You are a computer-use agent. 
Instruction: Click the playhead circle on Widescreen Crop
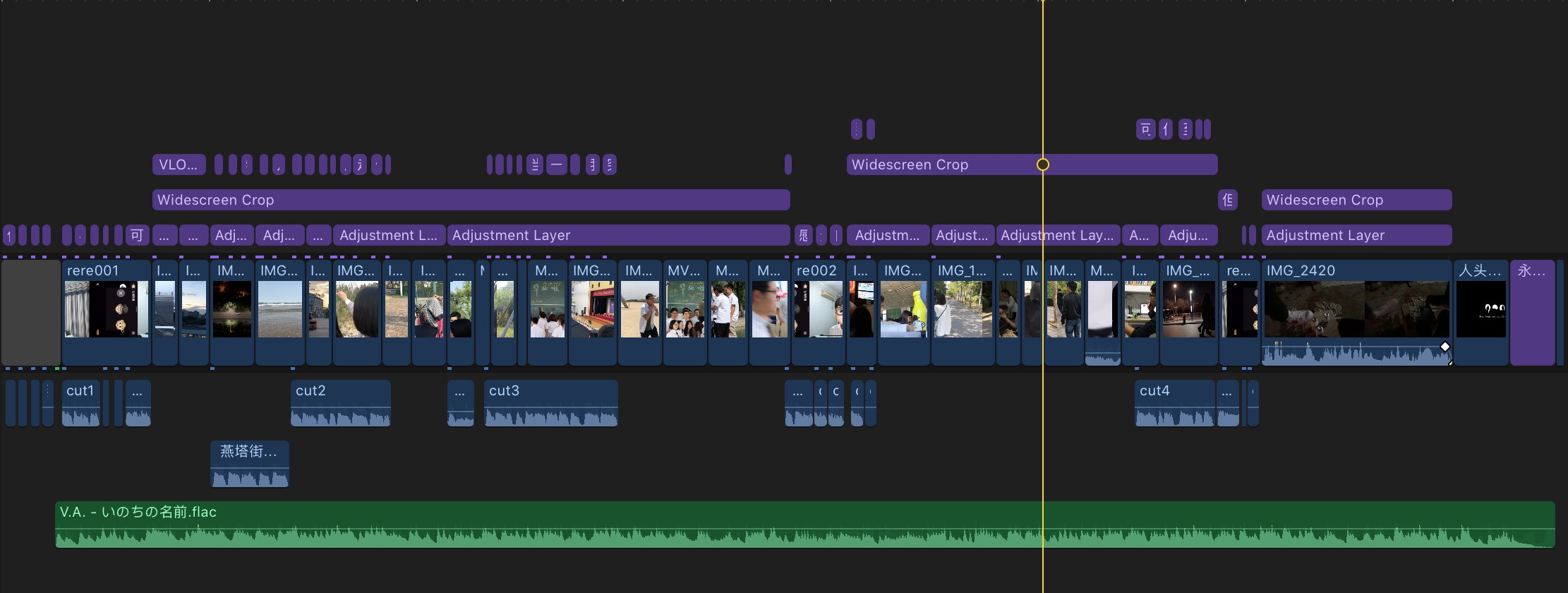click(x=1042, y=164)
